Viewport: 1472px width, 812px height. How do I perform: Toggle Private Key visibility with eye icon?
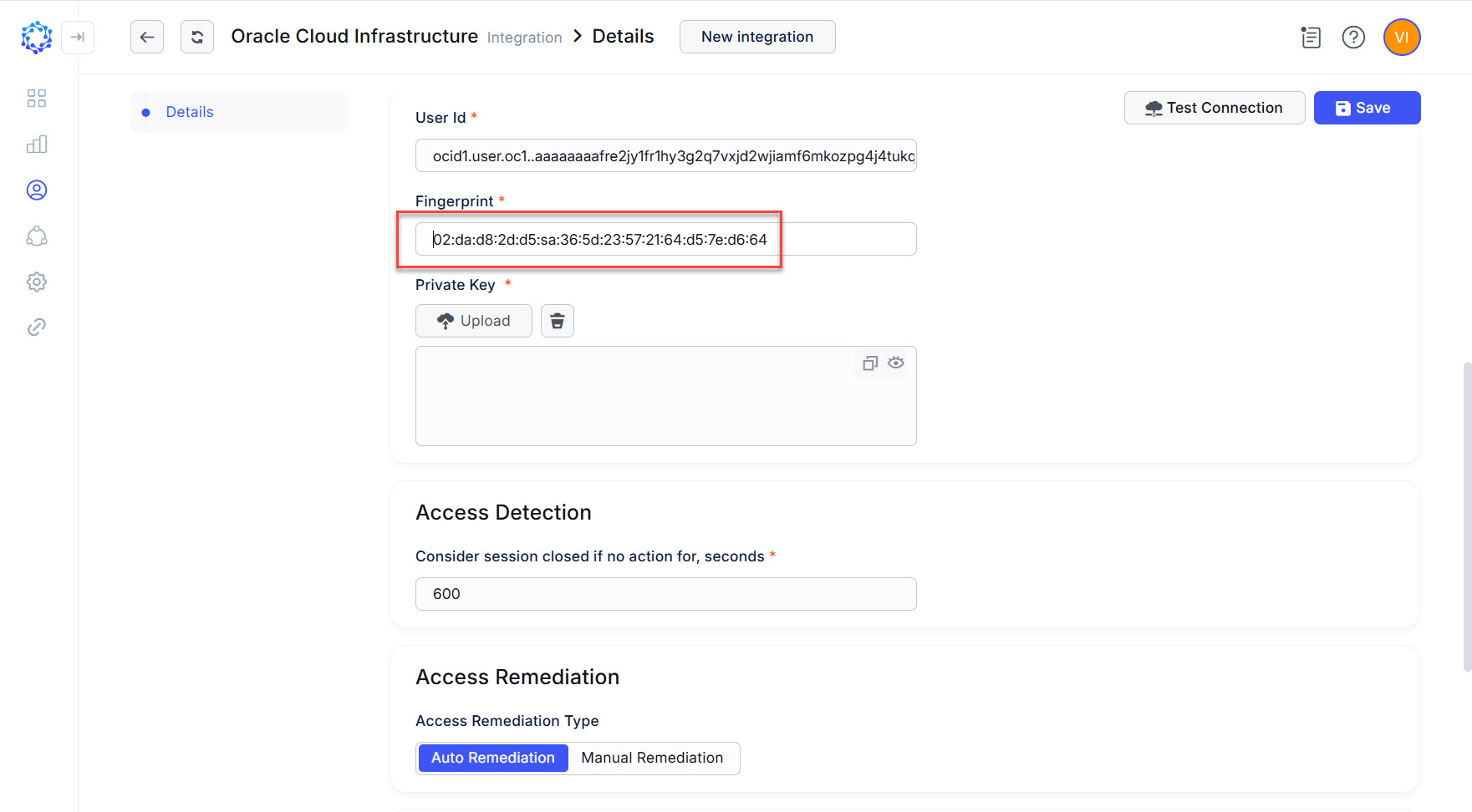tap(895, 363)
